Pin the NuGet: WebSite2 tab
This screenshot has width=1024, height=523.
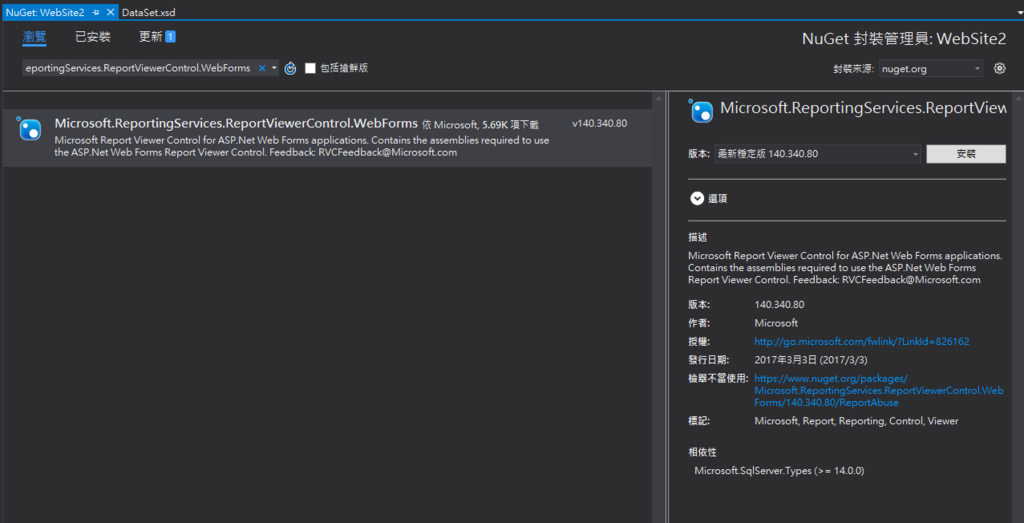96,12
